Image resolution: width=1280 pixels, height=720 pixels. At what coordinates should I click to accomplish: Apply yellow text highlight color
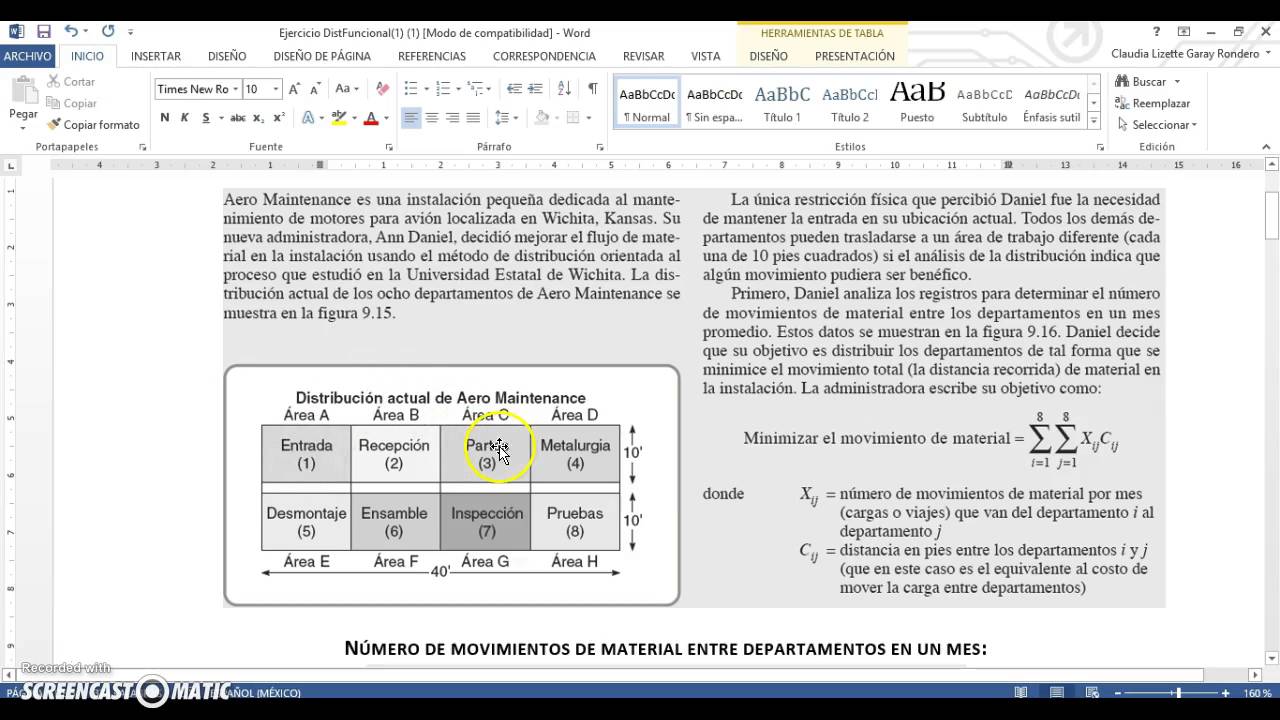pos(339,118)
